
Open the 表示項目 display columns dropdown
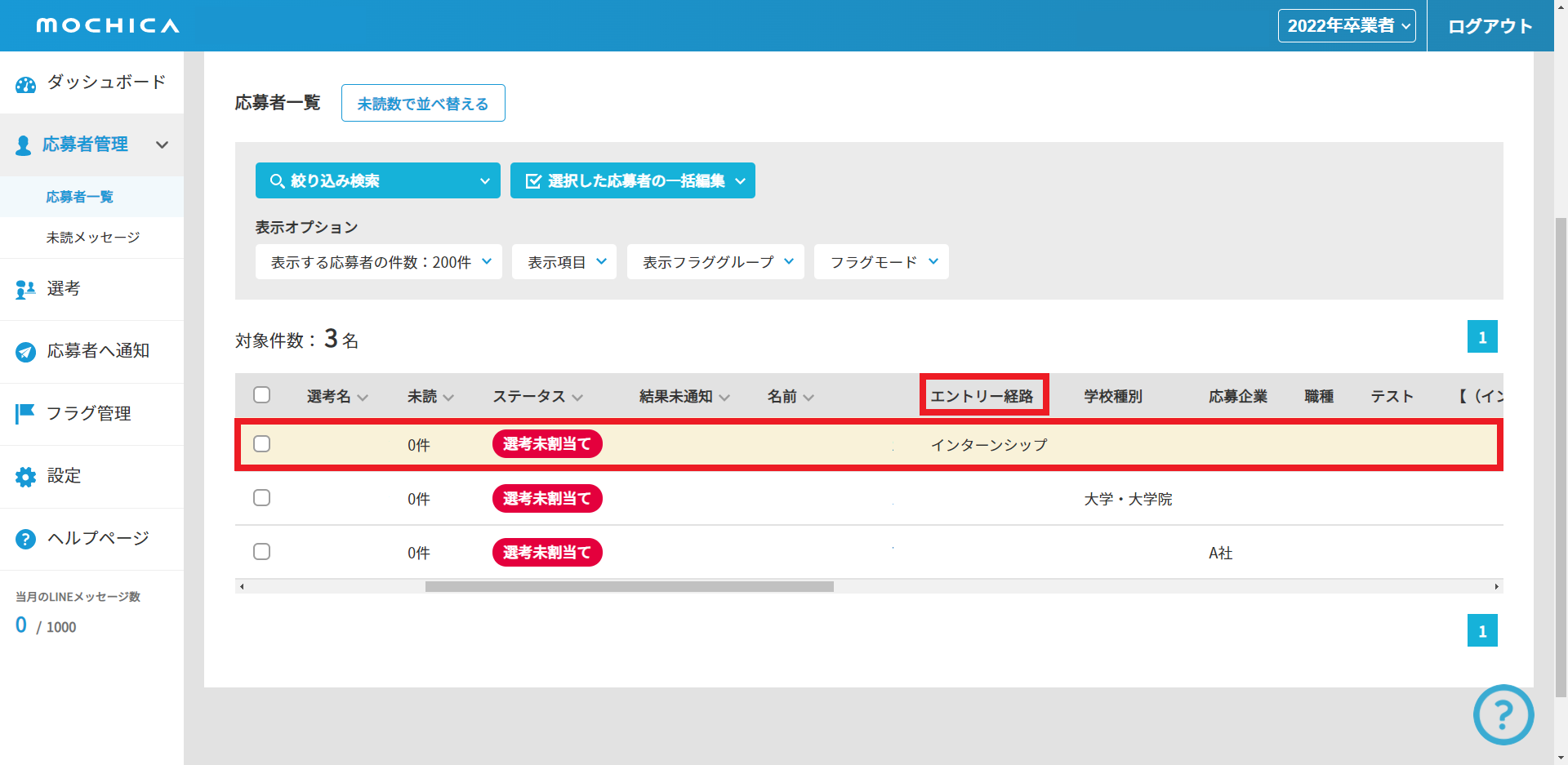click(x=564, y=262)
